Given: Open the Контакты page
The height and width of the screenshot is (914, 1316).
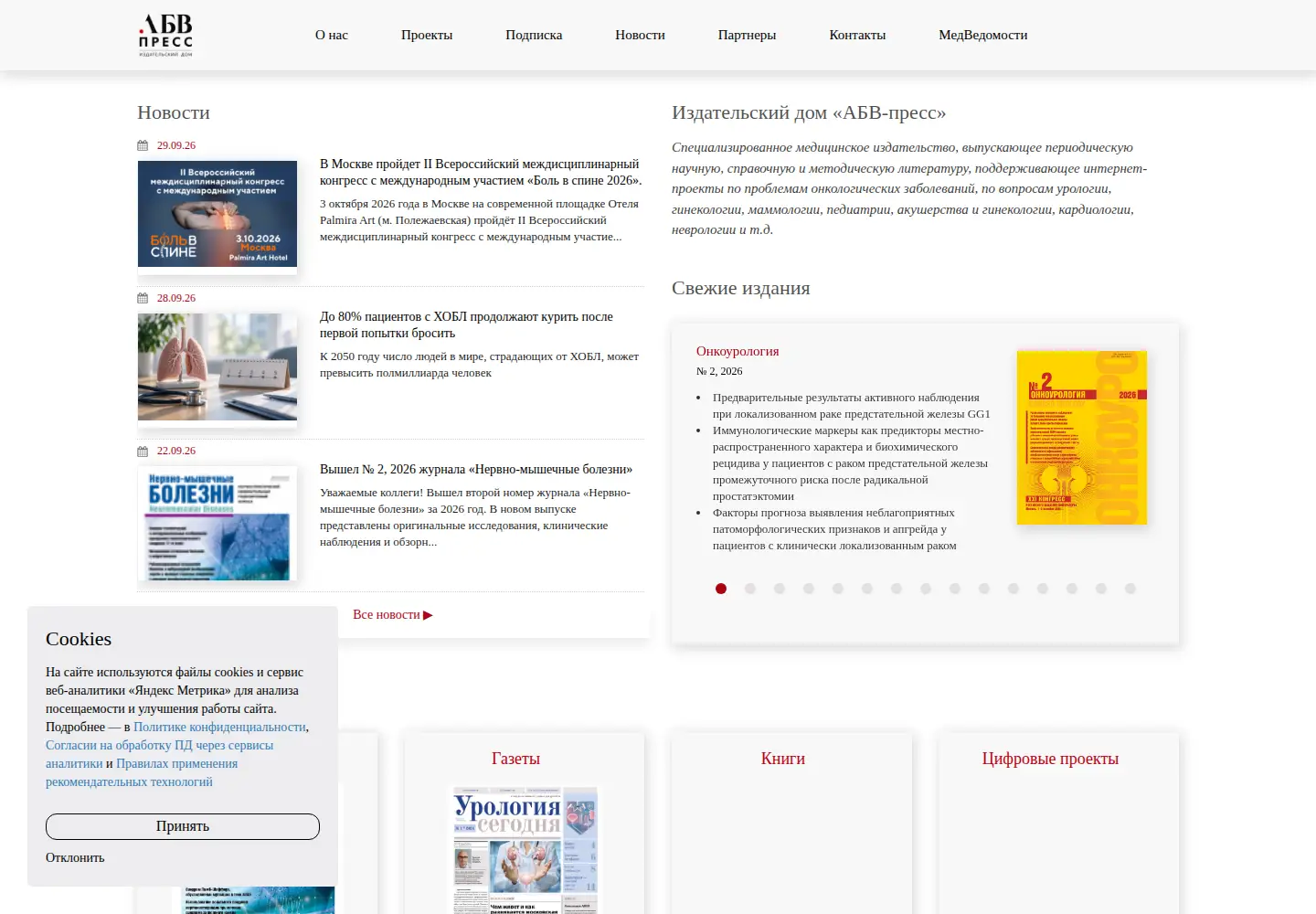Looking at the screenshot, I should point(857,35).
